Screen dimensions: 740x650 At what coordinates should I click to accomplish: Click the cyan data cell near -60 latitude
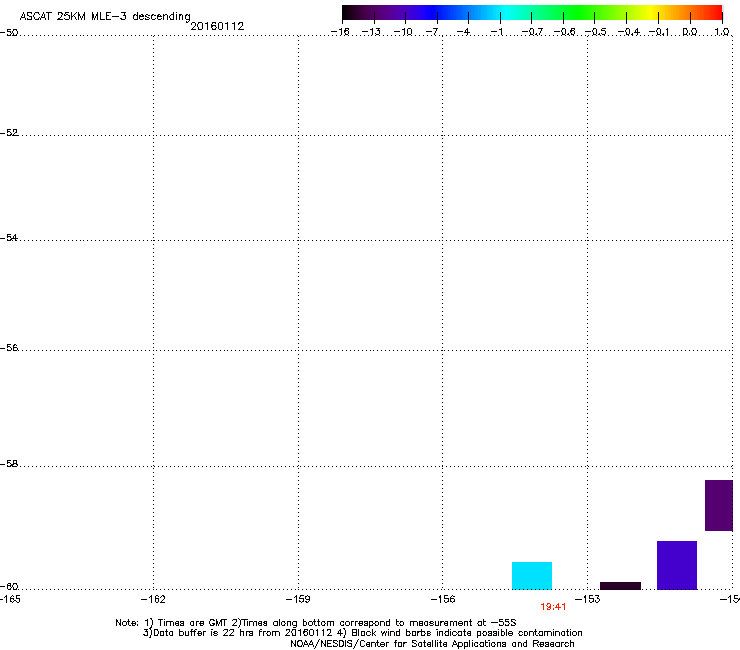click(532, 575)
